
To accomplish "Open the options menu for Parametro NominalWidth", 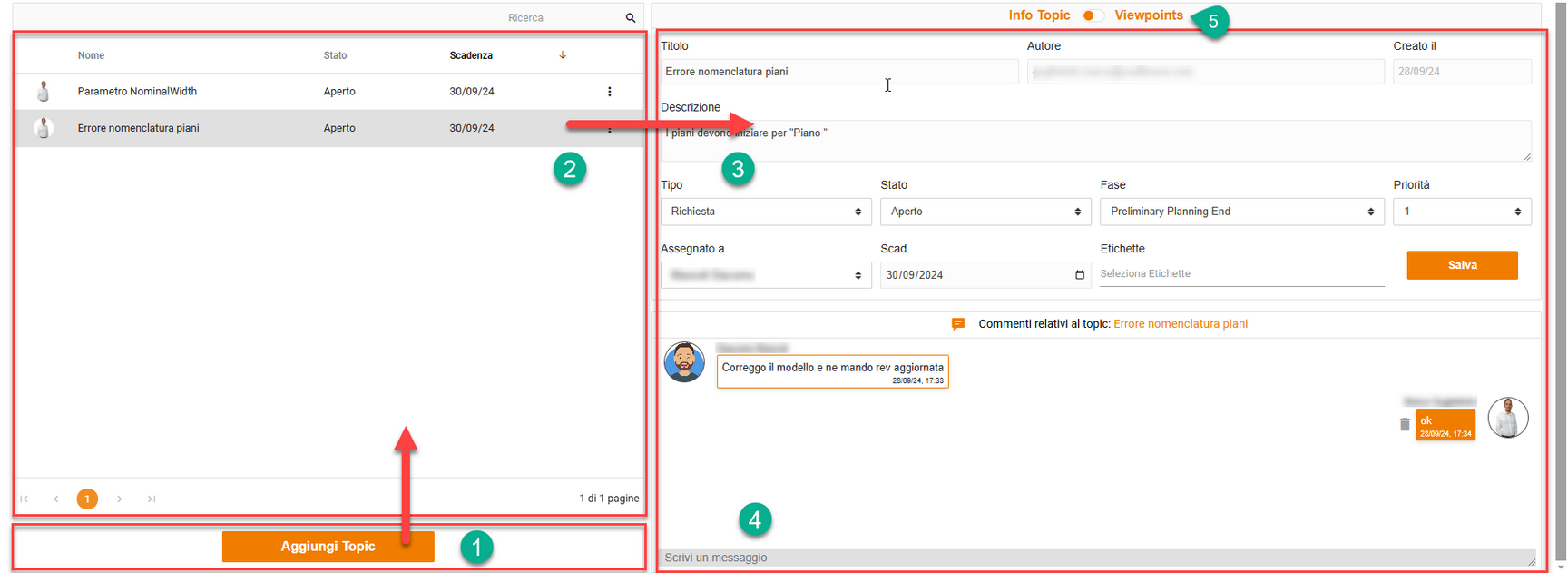I will pos(610,92).
